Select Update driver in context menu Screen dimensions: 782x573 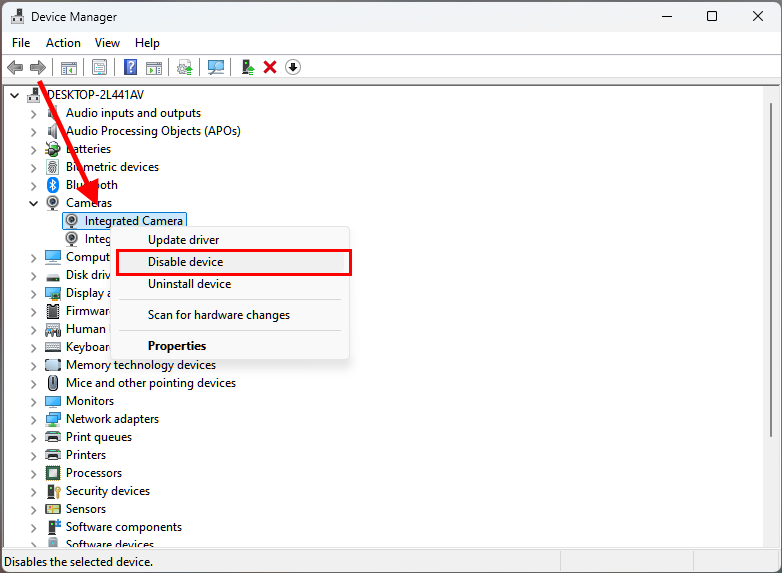click(x=184, y=240)
